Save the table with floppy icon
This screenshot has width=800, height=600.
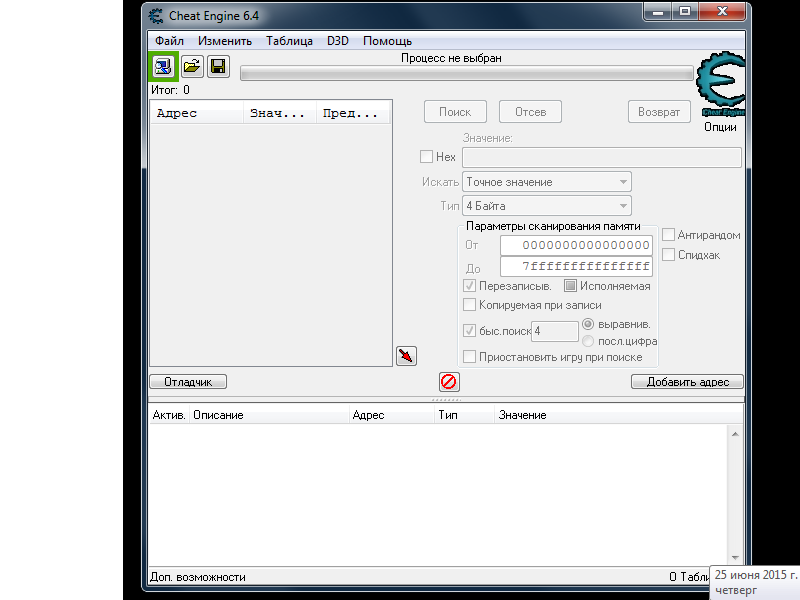[x=218, y=66]
